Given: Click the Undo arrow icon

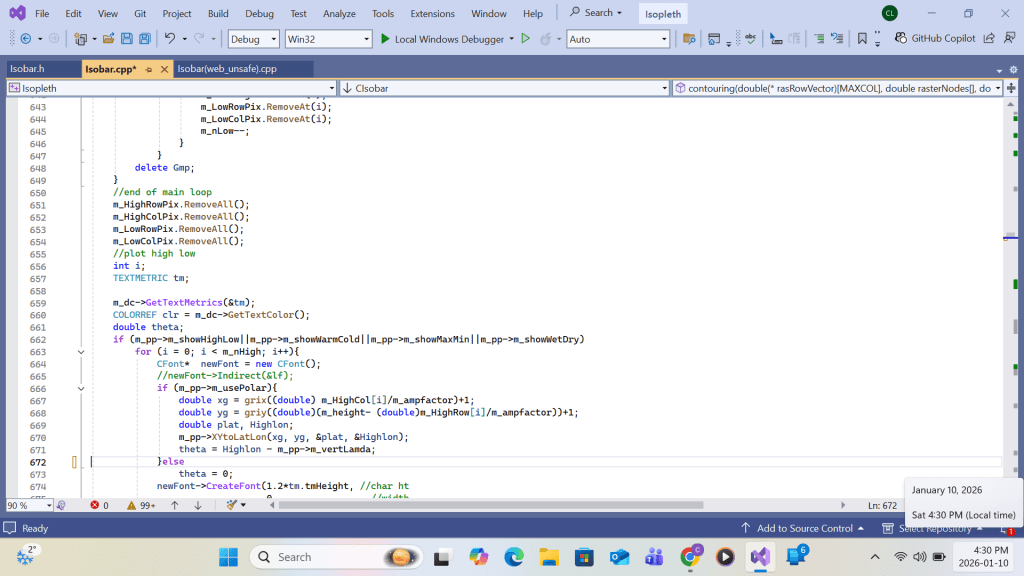Looking at the screenshot, I should (x=170, y=39).
